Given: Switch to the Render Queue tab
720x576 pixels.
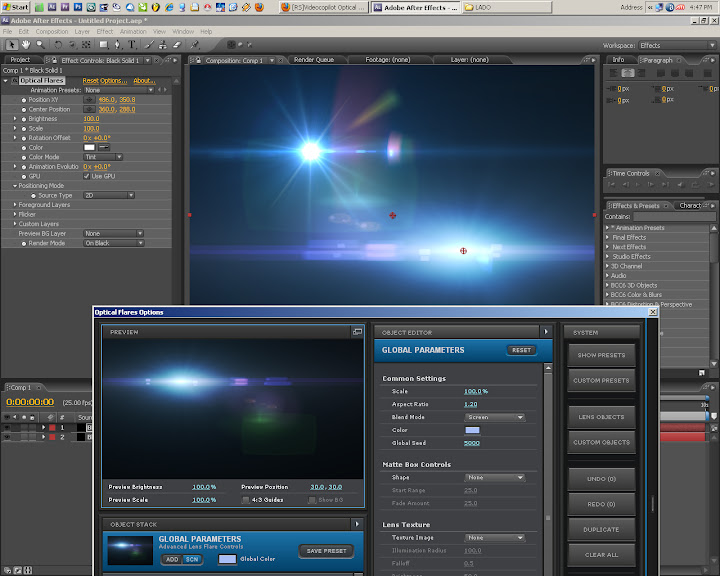Looking at the screenshot, I should (x=313, y=60).
